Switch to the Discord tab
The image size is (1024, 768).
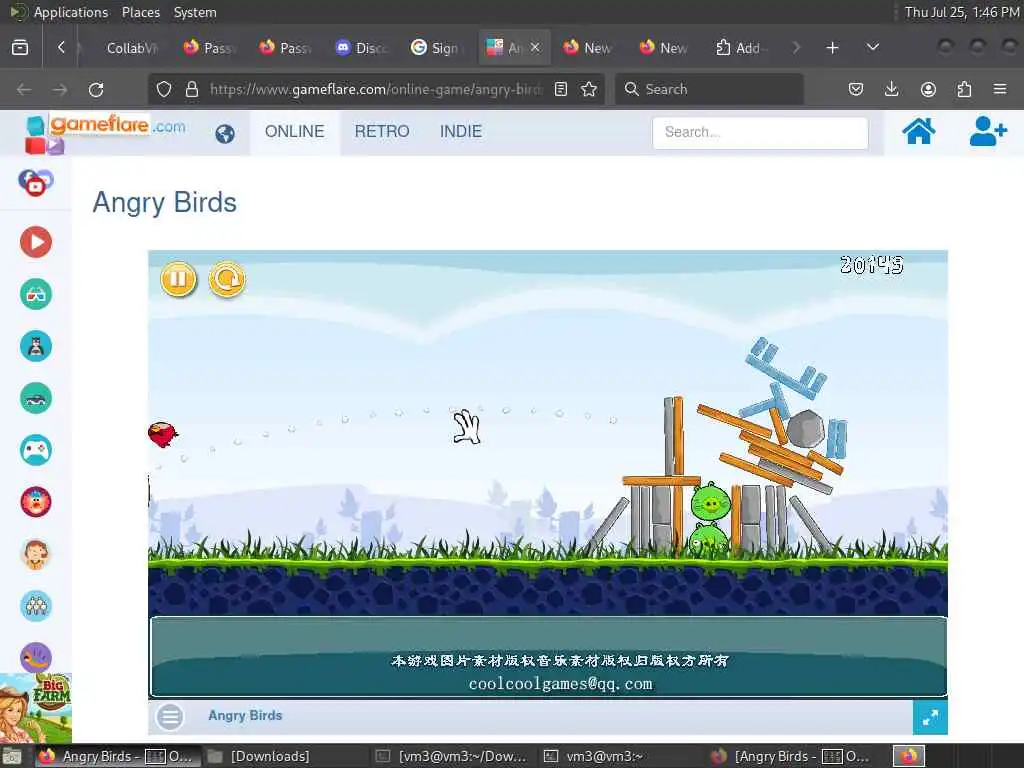click(x=362, y=48)
